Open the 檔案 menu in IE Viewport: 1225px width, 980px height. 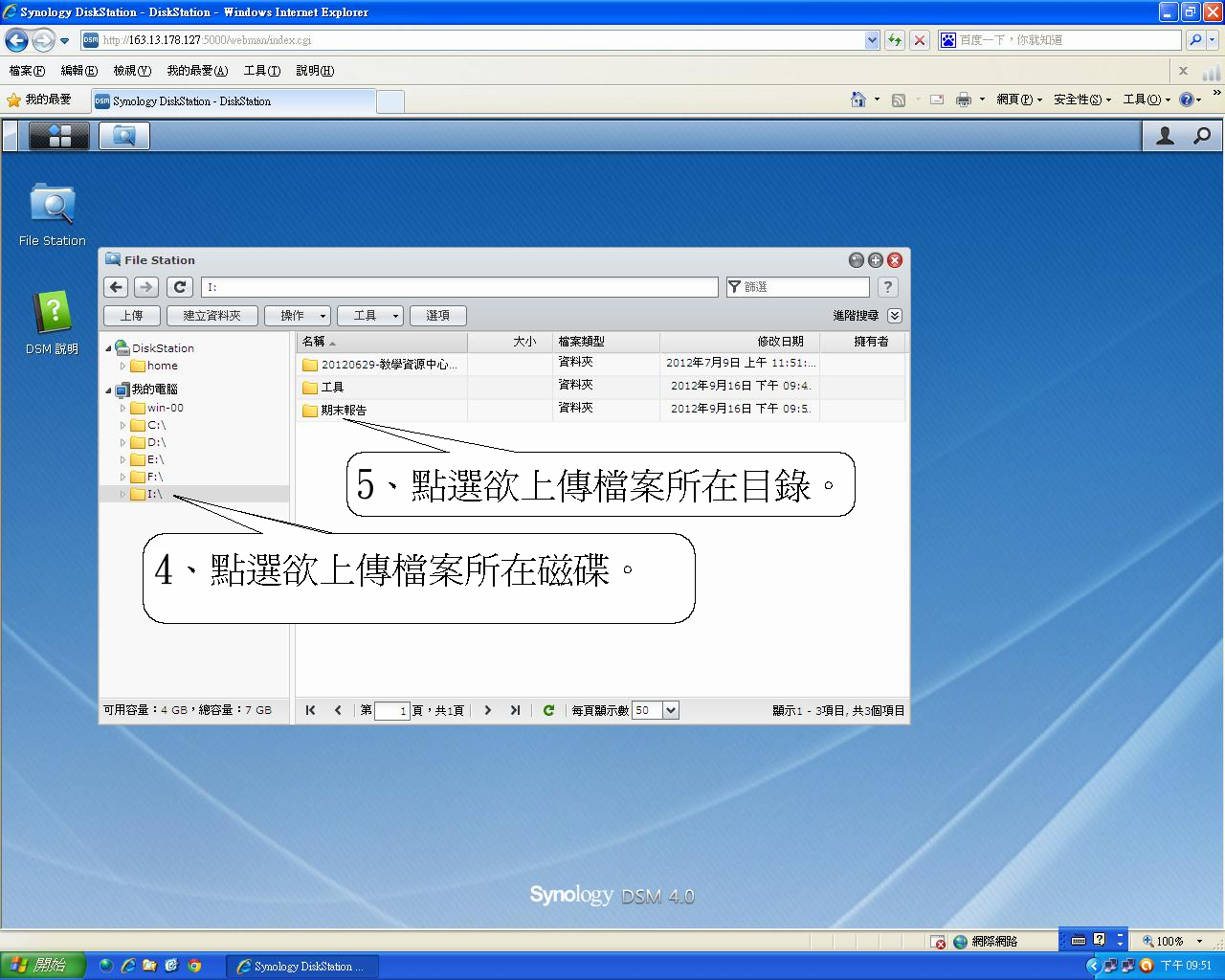point(27,71)
